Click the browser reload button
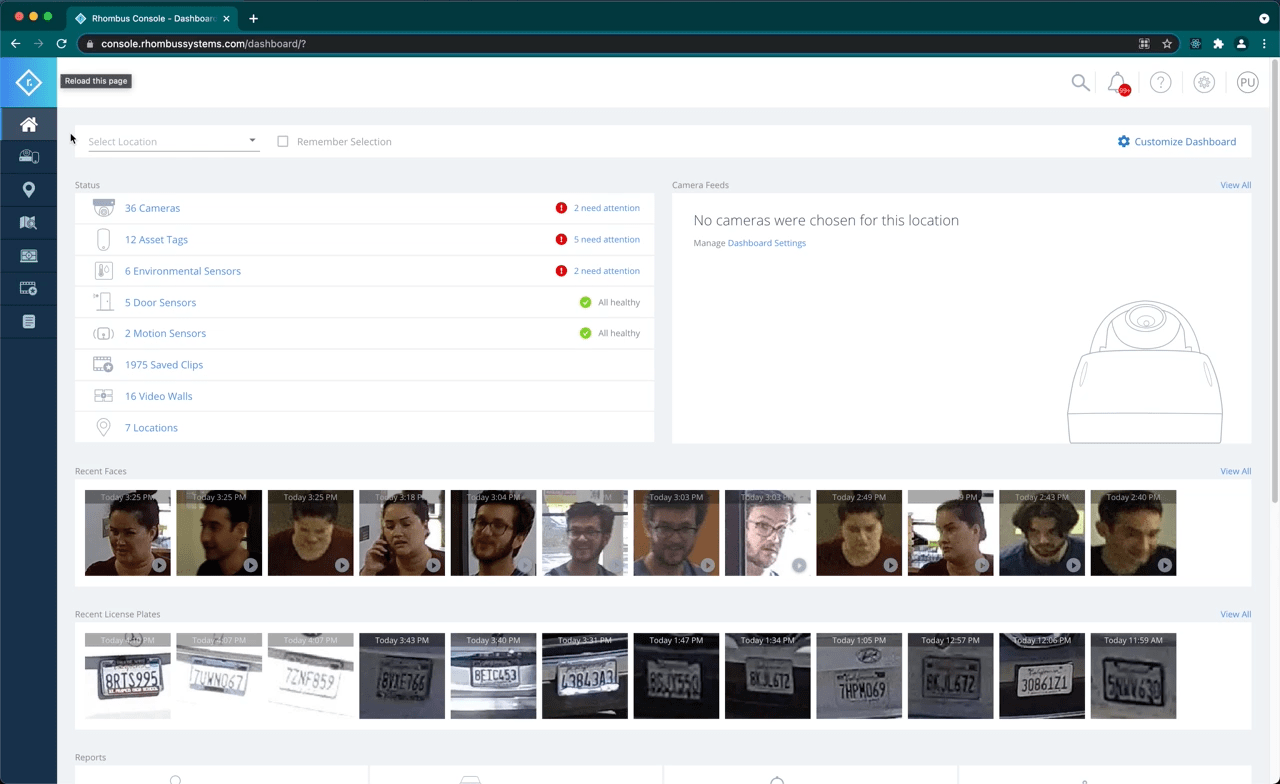 [x=62, y=44]
